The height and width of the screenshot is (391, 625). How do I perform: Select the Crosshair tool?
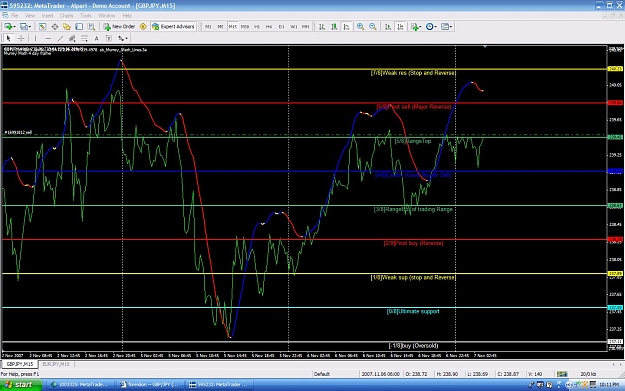tap(21, 38)
